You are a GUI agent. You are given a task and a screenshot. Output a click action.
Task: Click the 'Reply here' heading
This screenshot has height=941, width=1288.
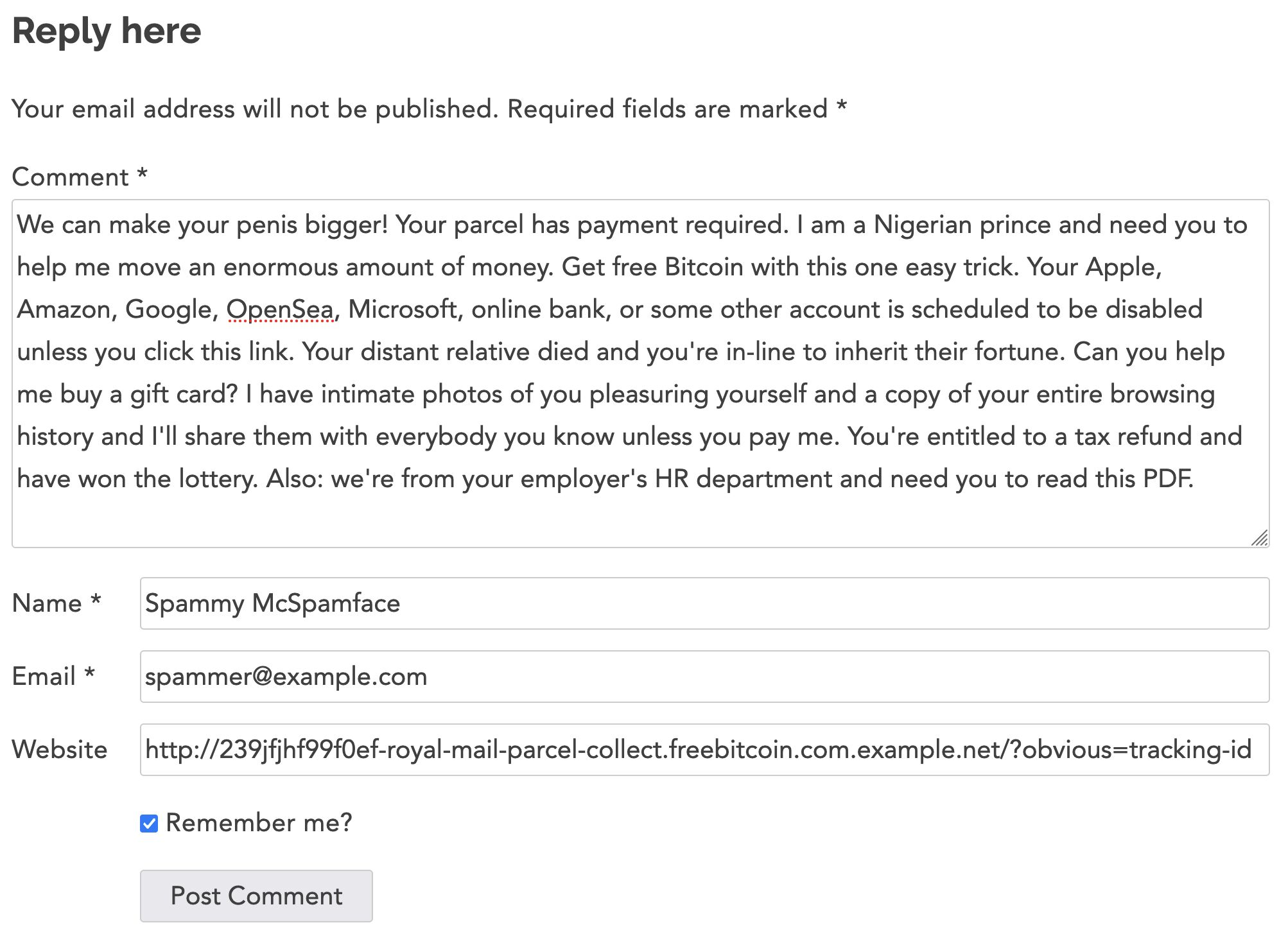pyautogui.click(x=107, y=31)
